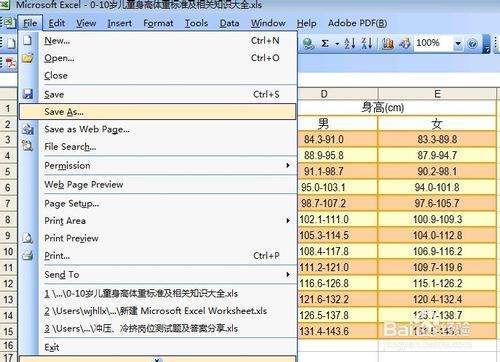Select Save from the File menu
This screenshot has height=362, width=500.
157,95
